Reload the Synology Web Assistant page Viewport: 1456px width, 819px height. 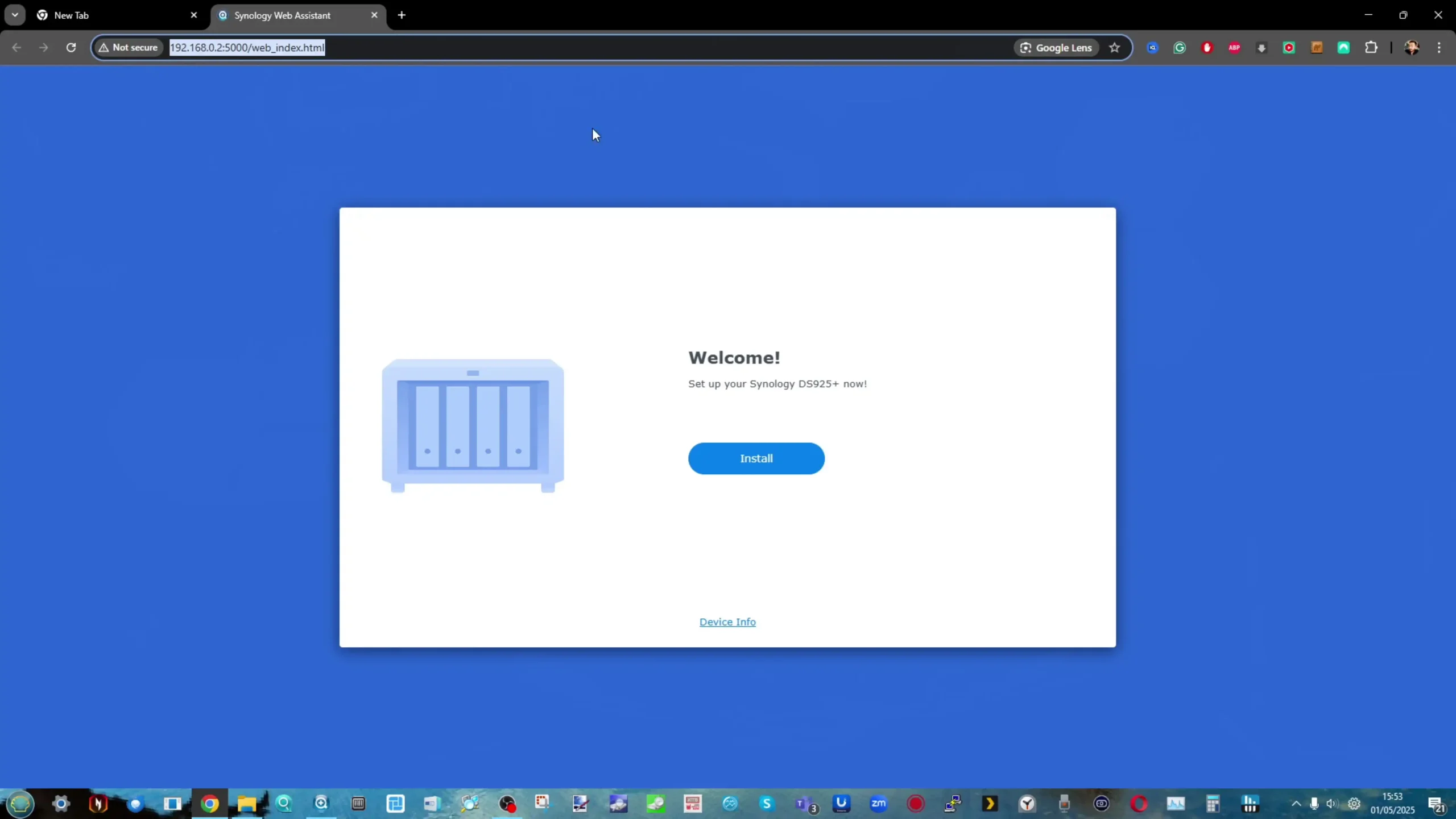click(x=71, y=48)
